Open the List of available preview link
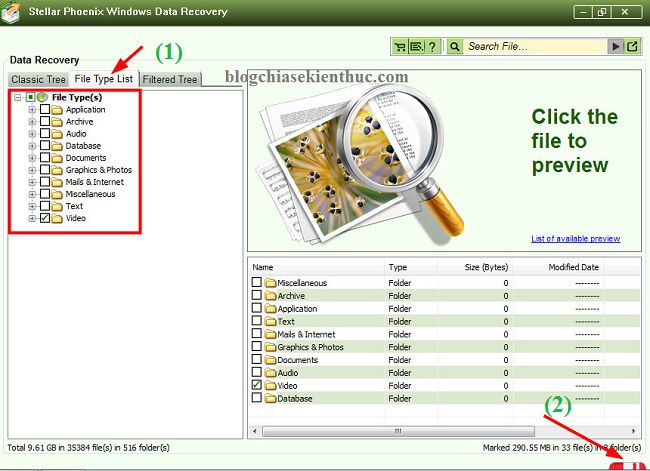The height and width of the screenshot is (471, 650). (576, 239)
